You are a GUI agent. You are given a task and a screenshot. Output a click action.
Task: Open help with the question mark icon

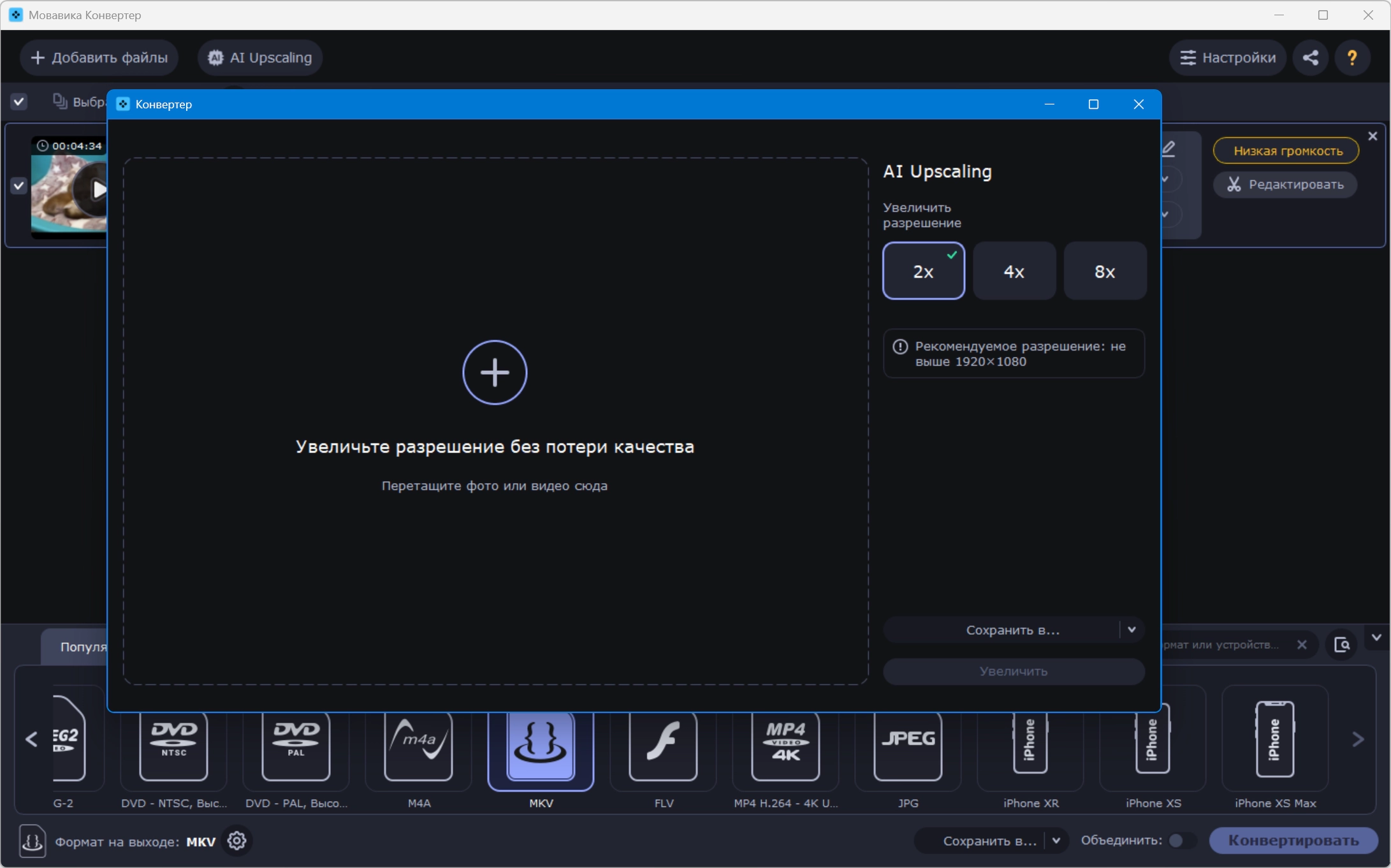(1352, 58)
